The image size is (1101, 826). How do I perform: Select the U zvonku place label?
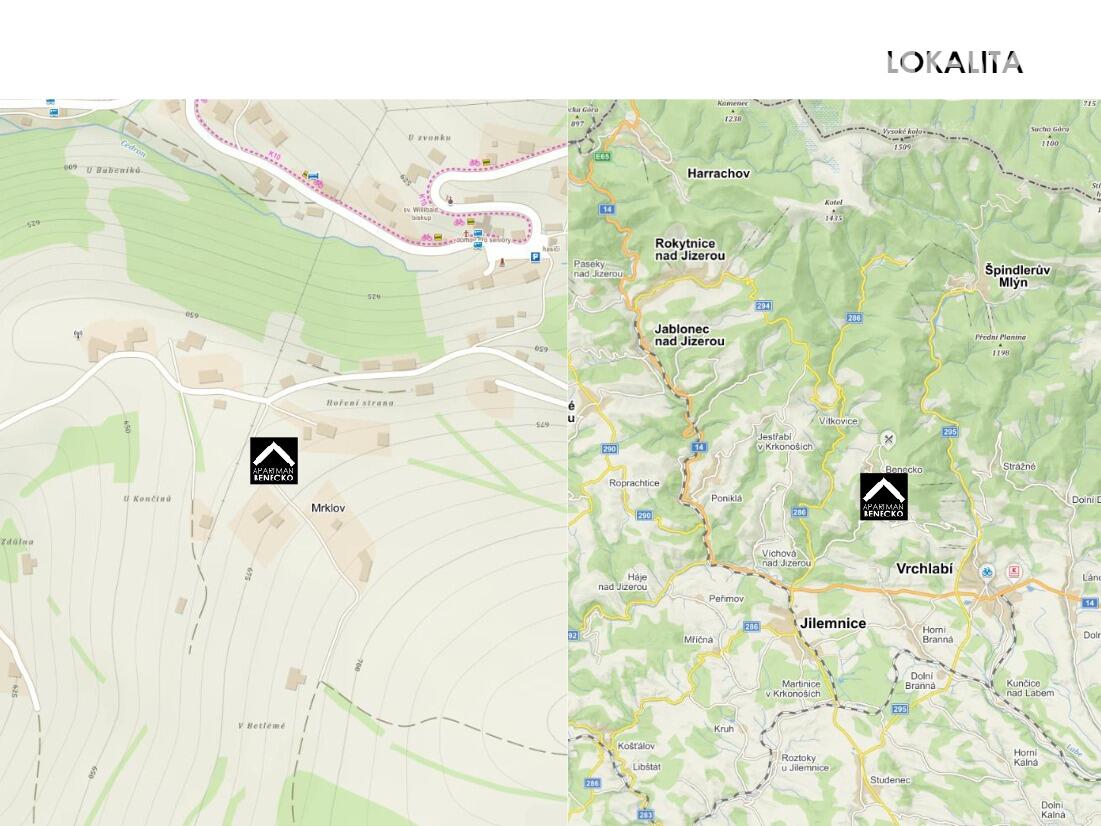pyautogui.click(x=429, y=138)
